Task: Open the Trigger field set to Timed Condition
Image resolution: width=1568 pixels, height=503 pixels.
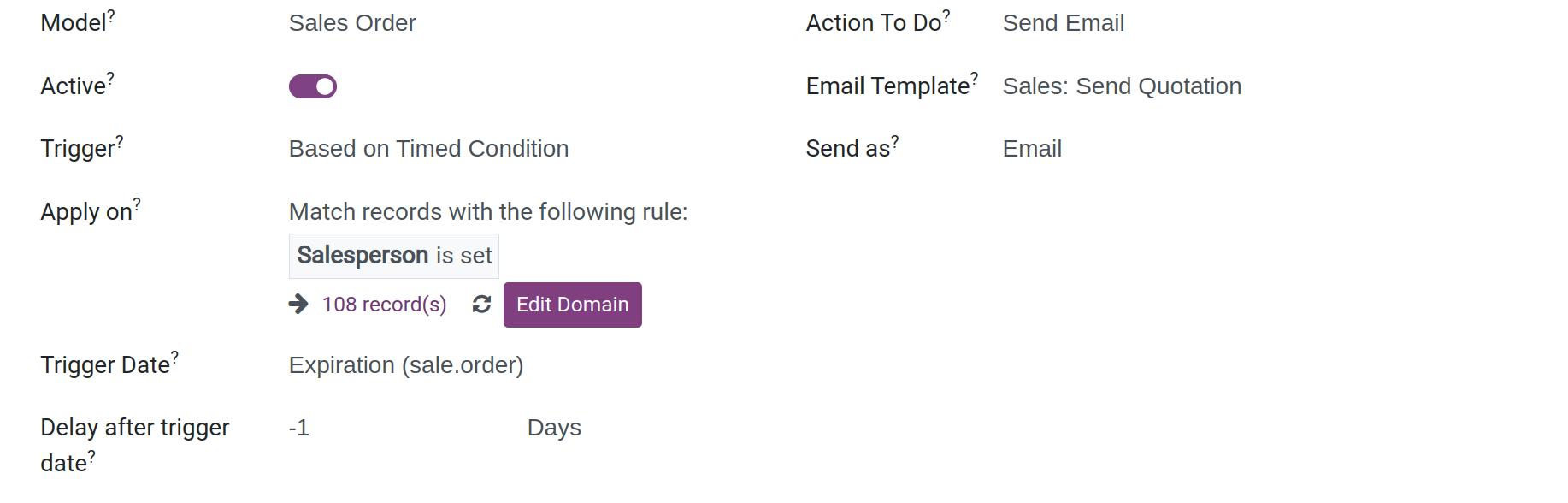Action: (428, 149)
